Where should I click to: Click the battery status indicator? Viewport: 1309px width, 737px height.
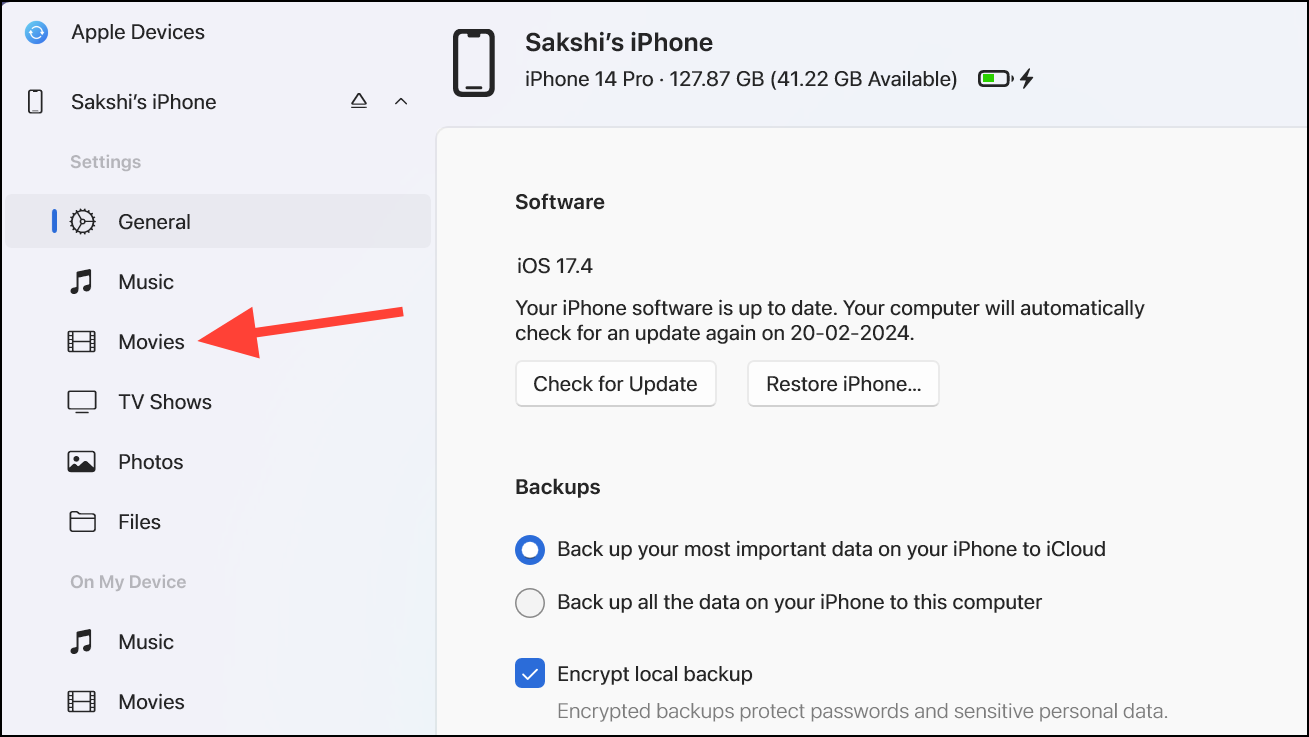(x=994, y=77)
